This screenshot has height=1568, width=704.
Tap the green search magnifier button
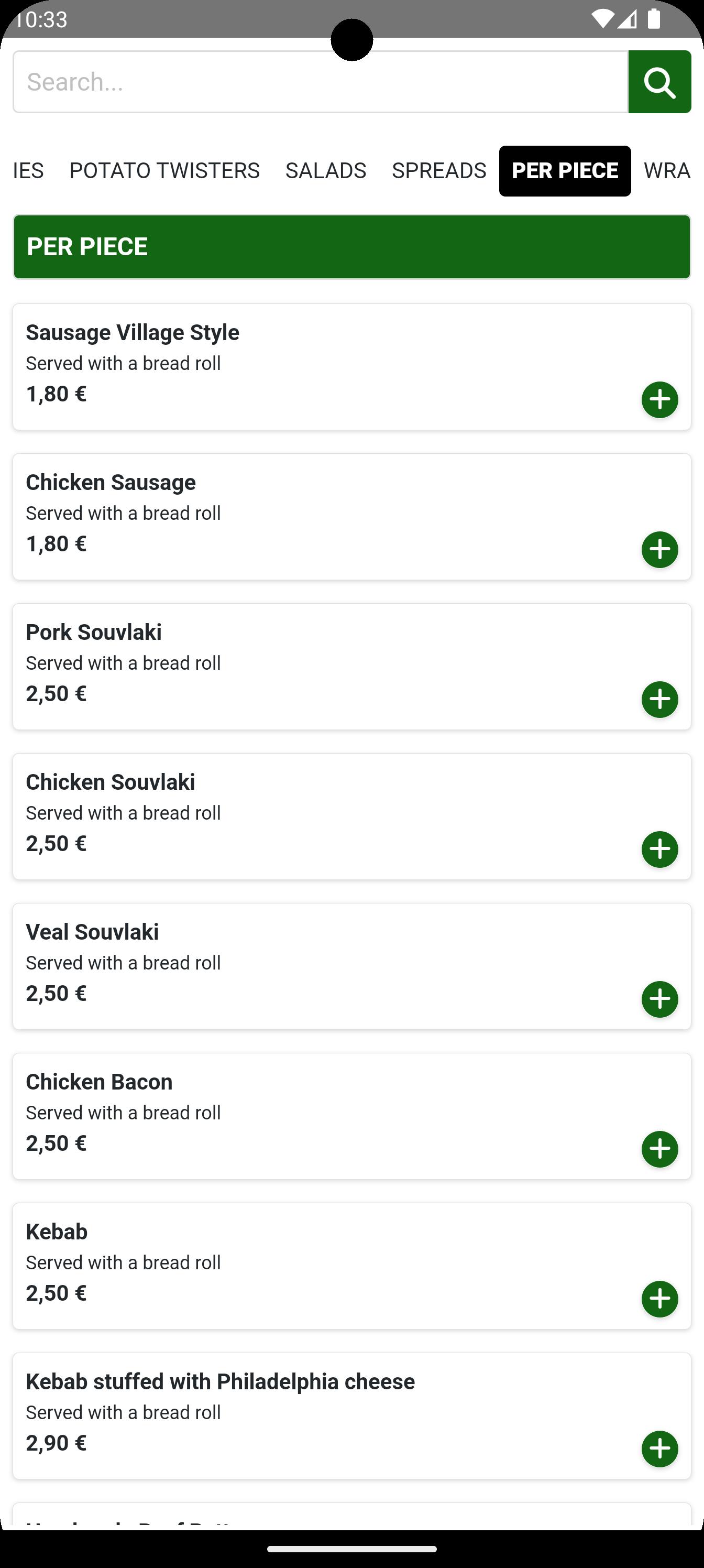tap(659, 82)
